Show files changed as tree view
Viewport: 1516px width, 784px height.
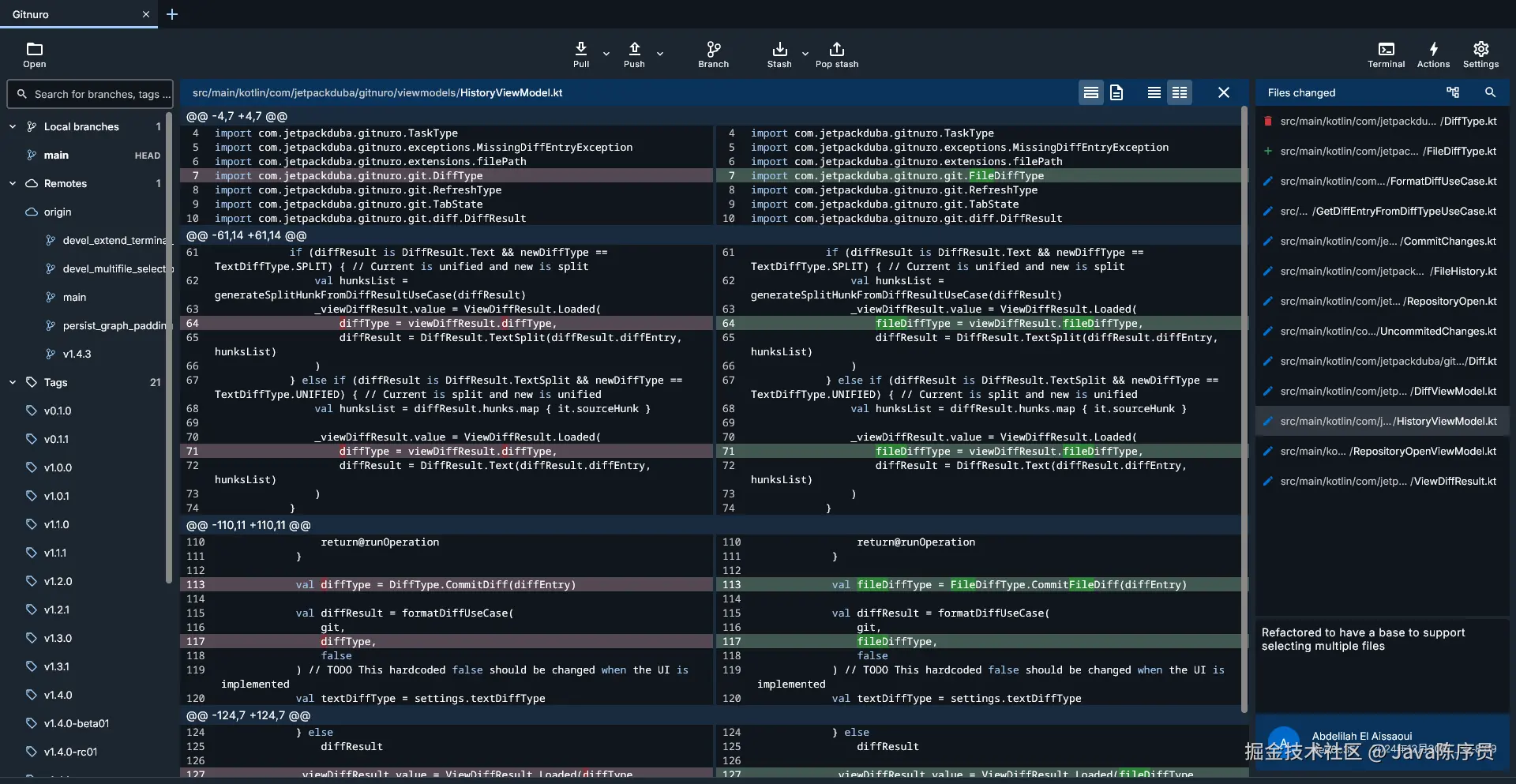[x=1452, y=92]
